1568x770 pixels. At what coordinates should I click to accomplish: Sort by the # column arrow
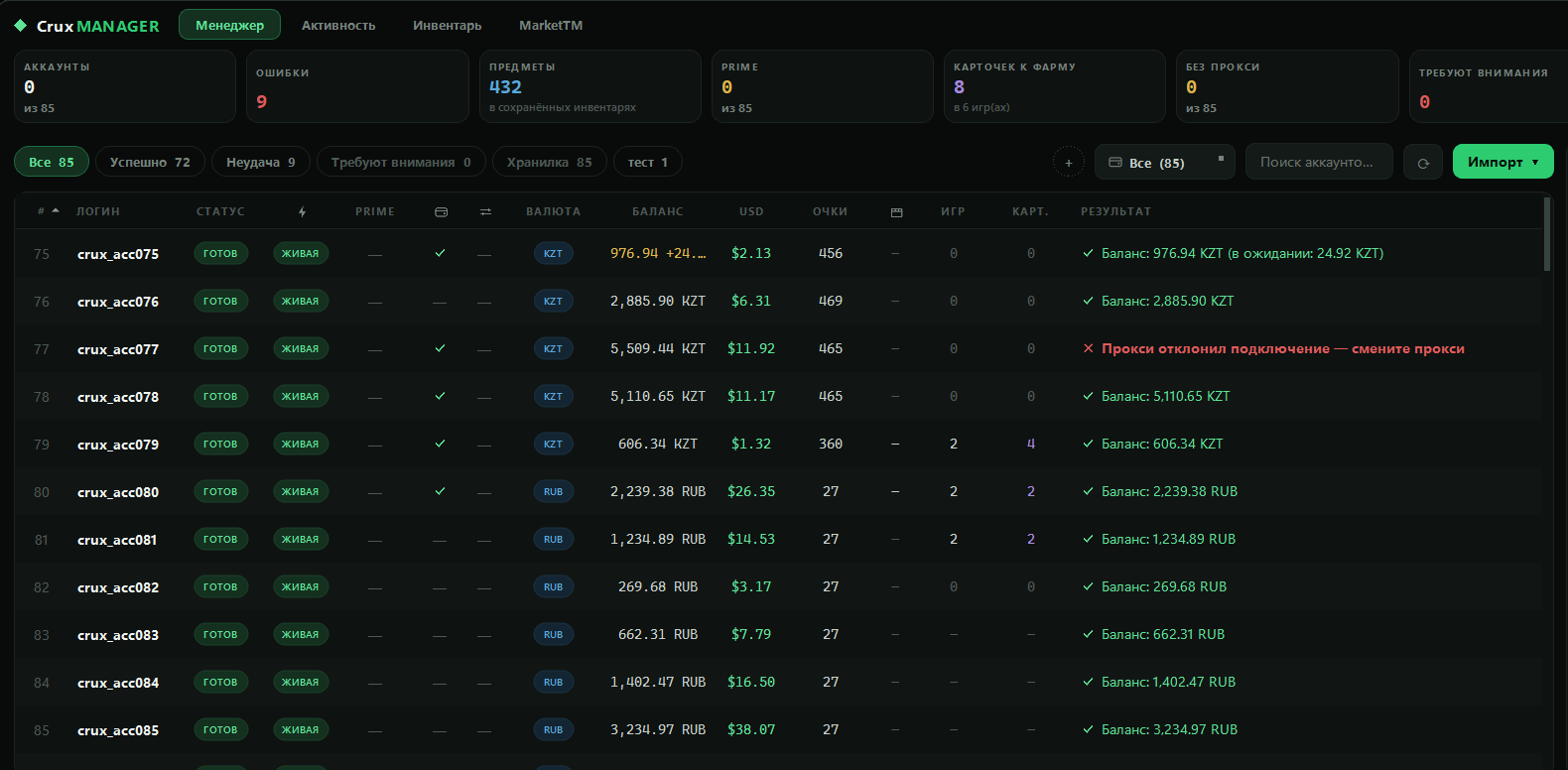56,211
